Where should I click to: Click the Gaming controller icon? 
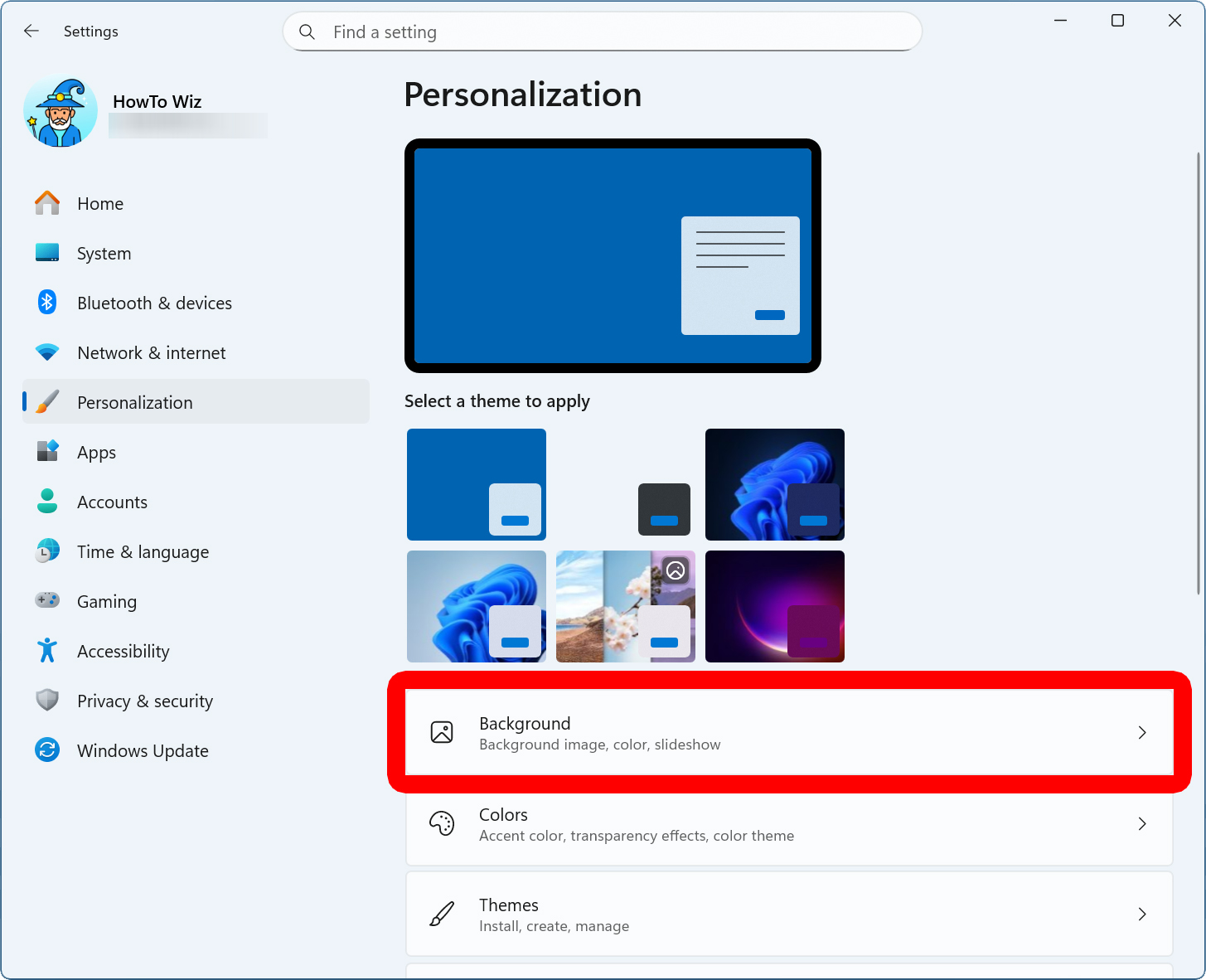coord(47,600)
